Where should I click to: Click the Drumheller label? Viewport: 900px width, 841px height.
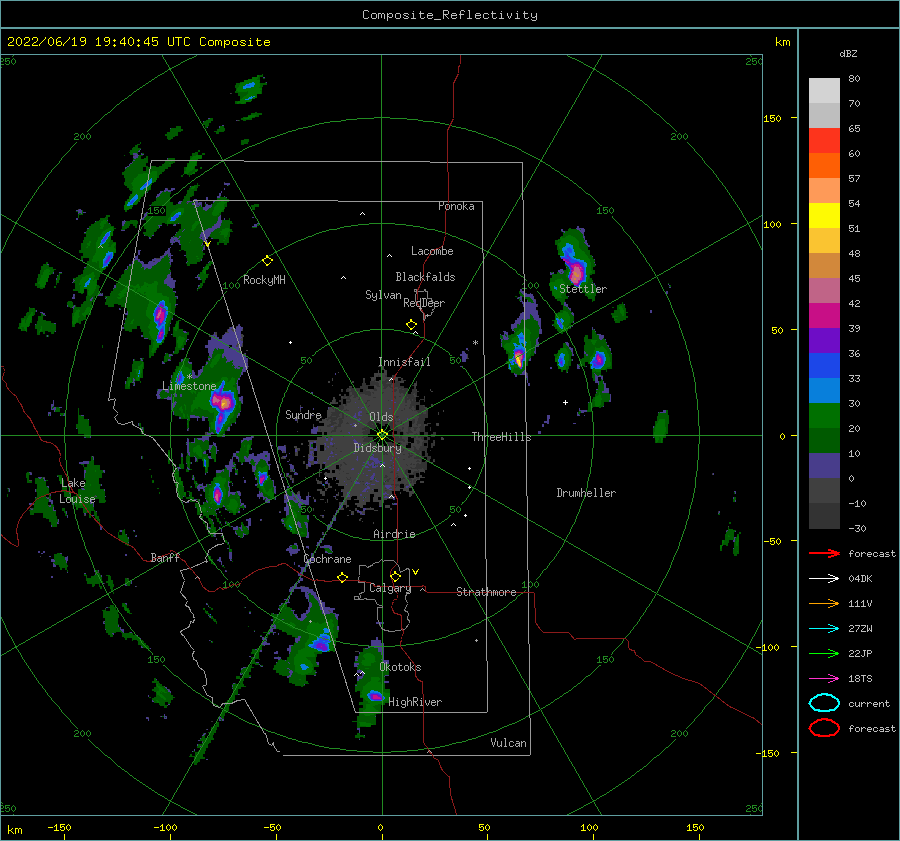click(586, 493)
